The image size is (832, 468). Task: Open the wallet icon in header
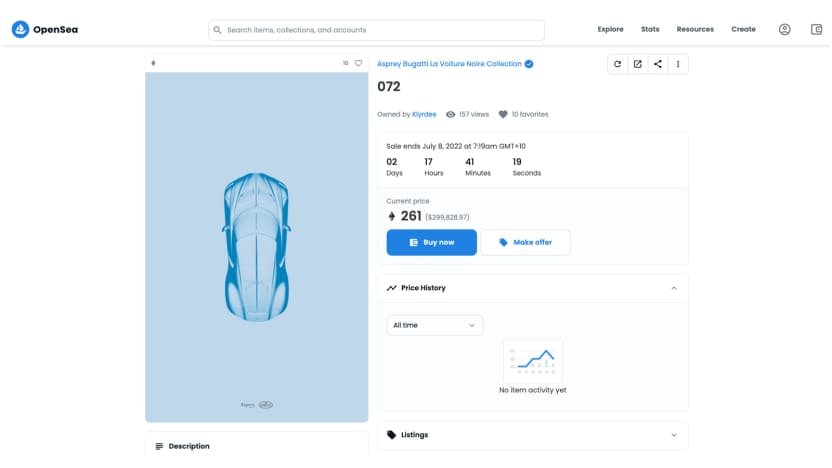click(816, 29)
